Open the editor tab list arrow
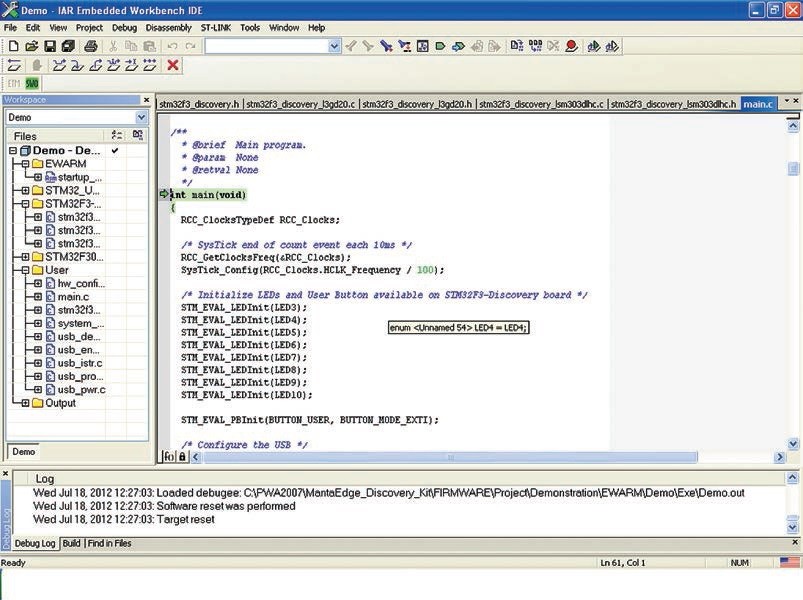Screen dimensions: 803x600 [787, 101]
